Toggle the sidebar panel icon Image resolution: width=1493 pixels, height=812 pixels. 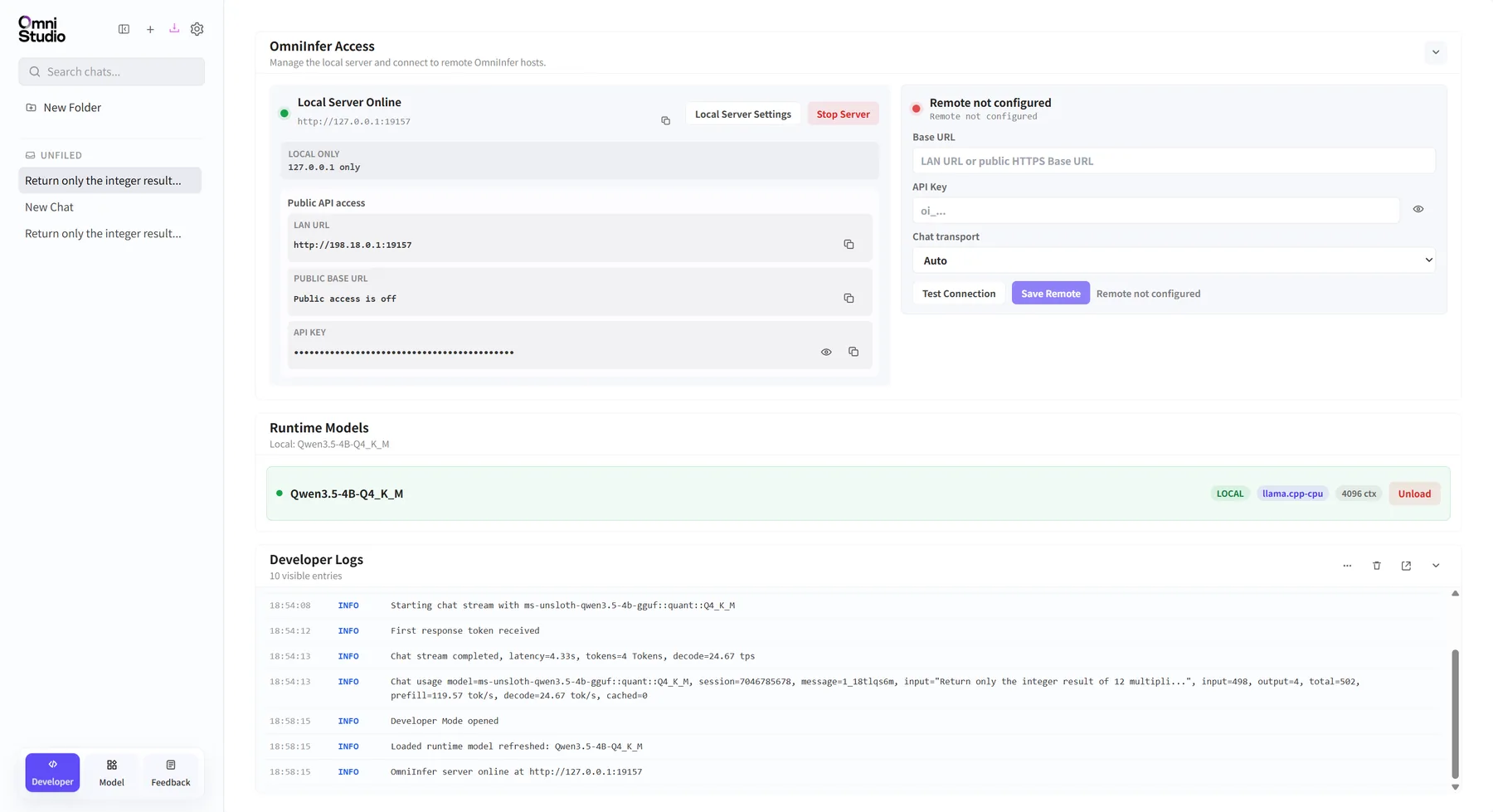tap(124, 29)
